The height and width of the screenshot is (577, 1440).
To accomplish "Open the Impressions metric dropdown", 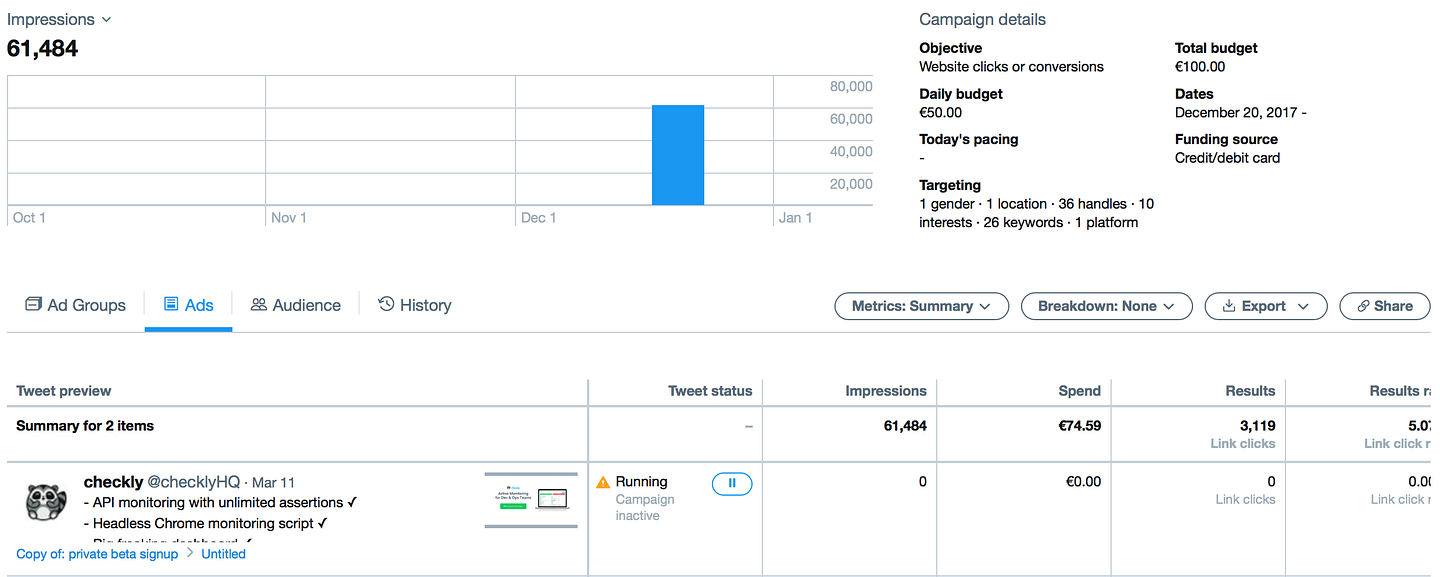I will [x=59, y=19].
